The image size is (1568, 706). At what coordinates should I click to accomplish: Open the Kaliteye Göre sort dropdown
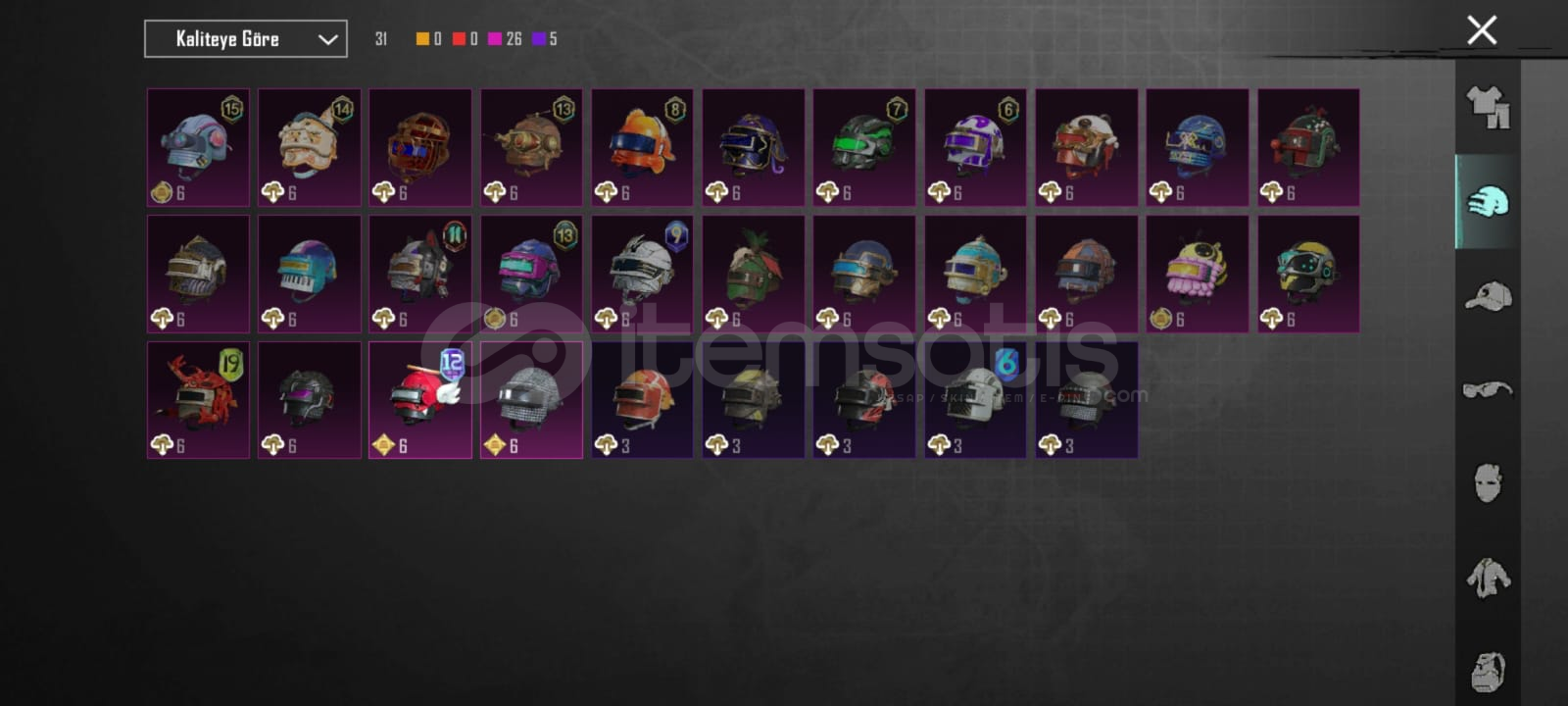[246, 39]
